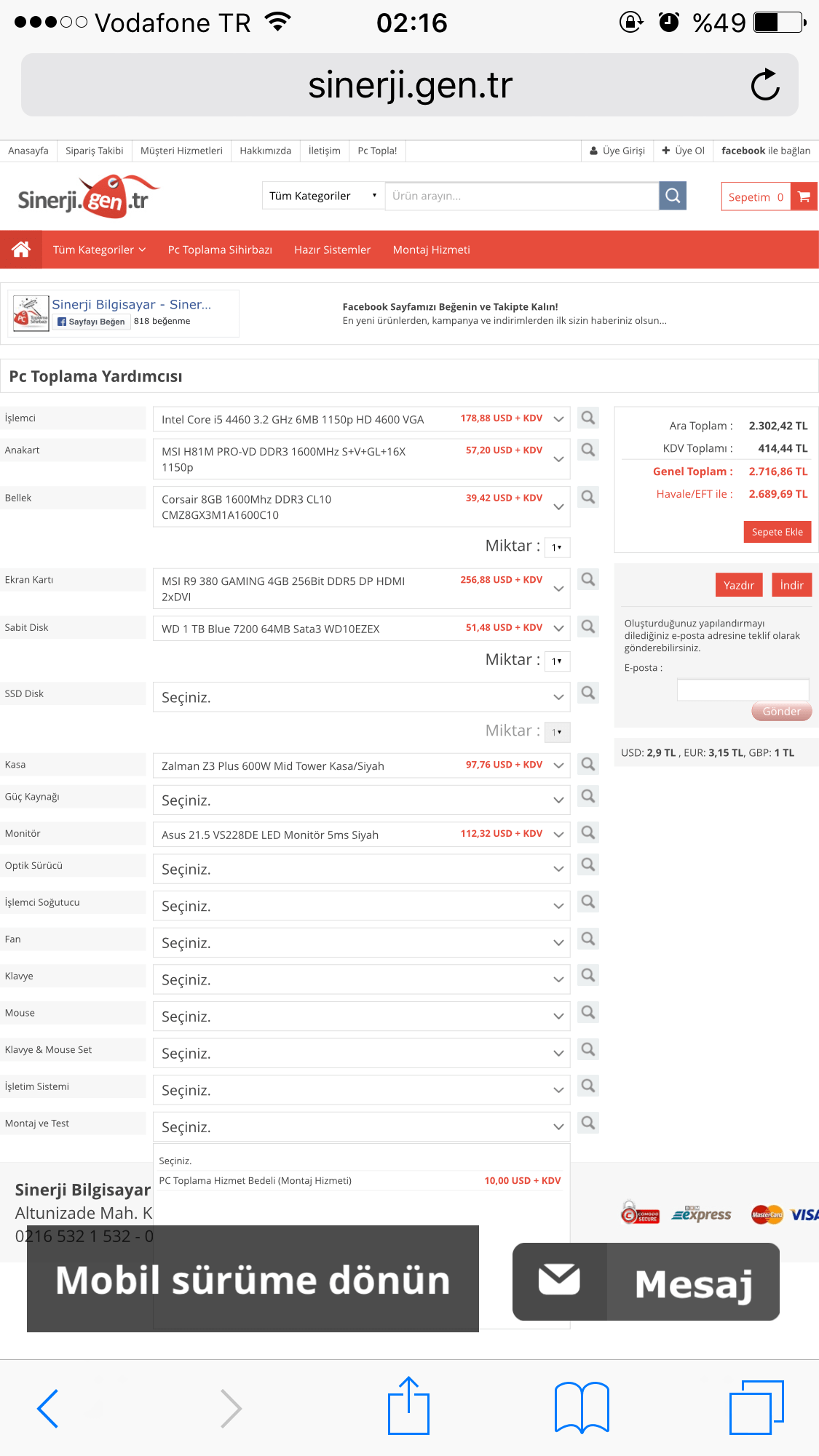This screenshot has height=1456, width=819.
Task: Click magnifier icon next to Anakart row
Action: (x=588, y=450)
